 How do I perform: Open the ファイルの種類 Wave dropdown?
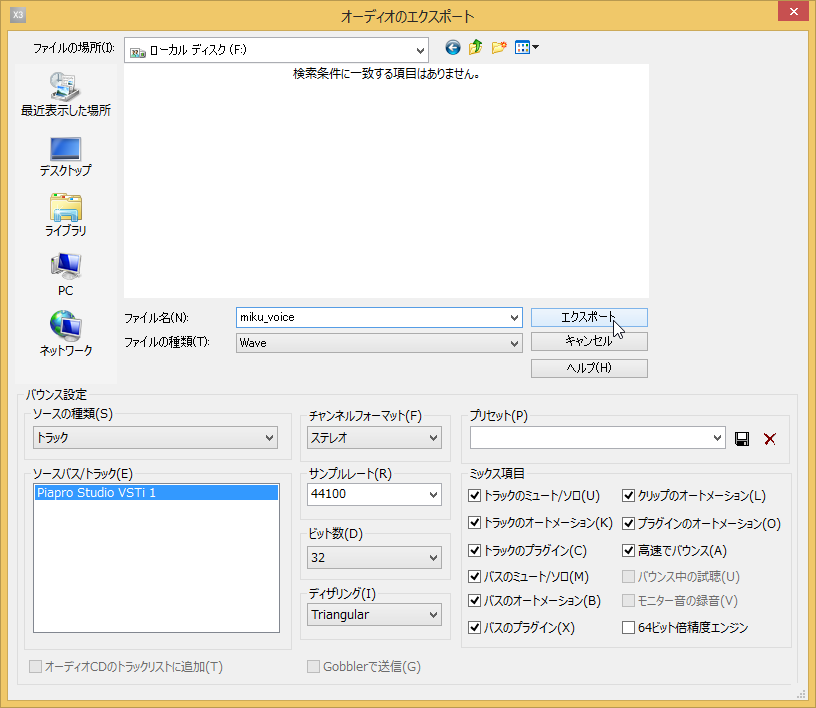(x=379, y=343)
